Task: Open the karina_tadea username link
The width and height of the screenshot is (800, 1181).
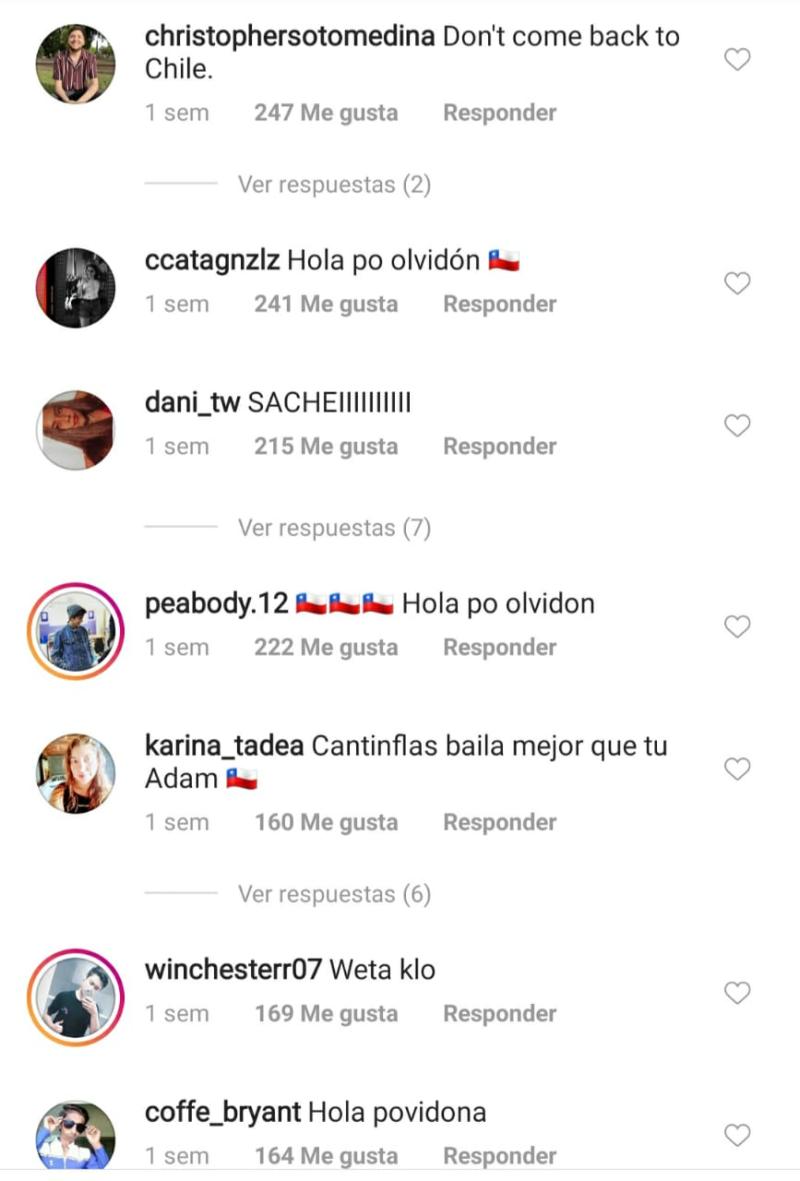Action: [x=224, y=746]
